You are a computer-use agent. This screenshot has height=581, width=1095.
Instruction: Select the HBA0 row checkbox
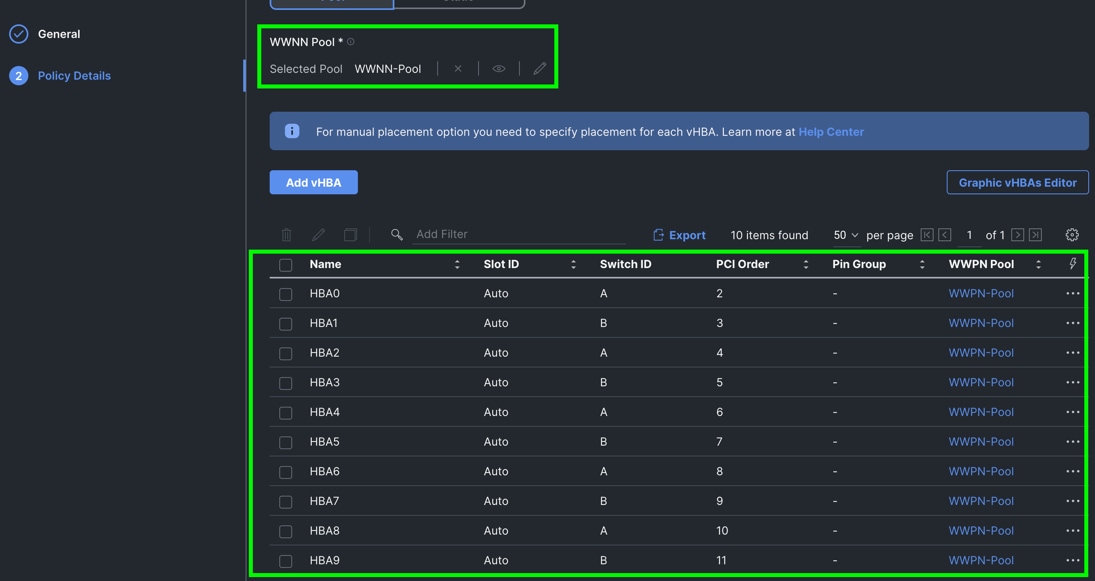[286, 294]
